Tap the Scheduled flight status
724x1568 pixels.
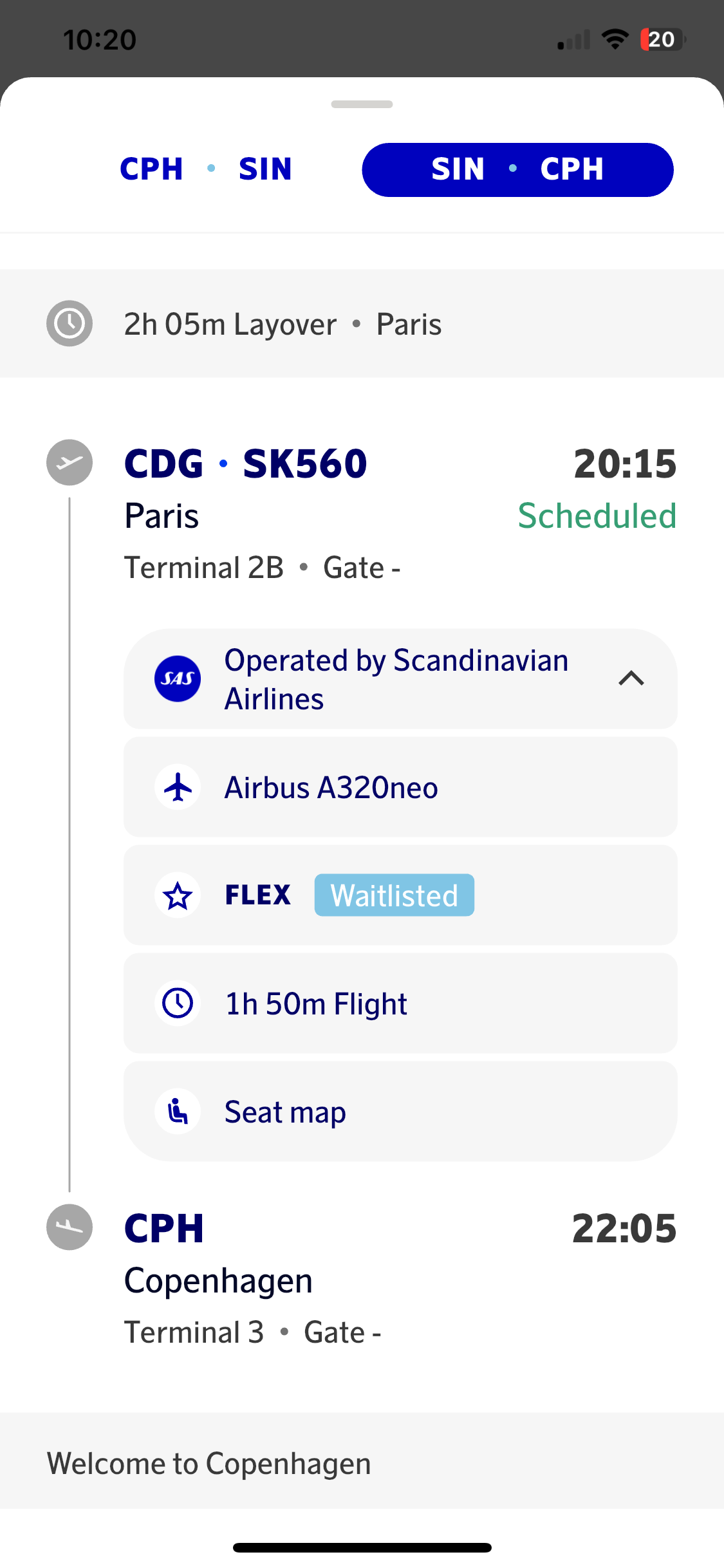(x=597, y=516)
